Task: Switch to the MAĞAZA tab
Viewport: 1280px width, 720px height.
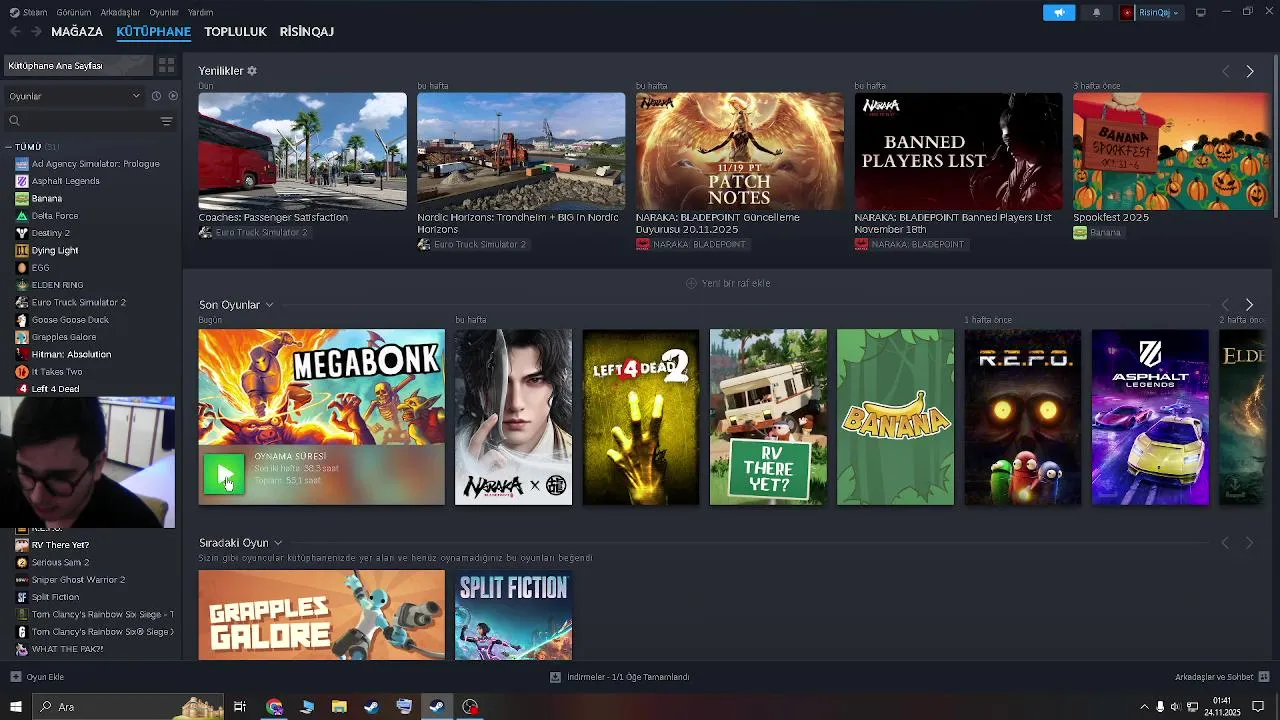Action: (77, 31)
